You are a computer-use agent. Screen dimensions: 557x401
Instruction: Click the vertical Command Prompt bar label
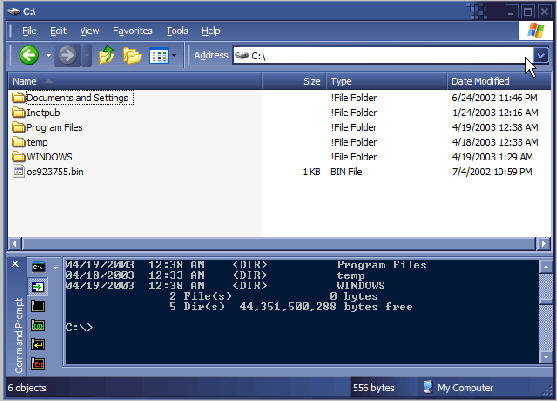(x=18, y=336)
